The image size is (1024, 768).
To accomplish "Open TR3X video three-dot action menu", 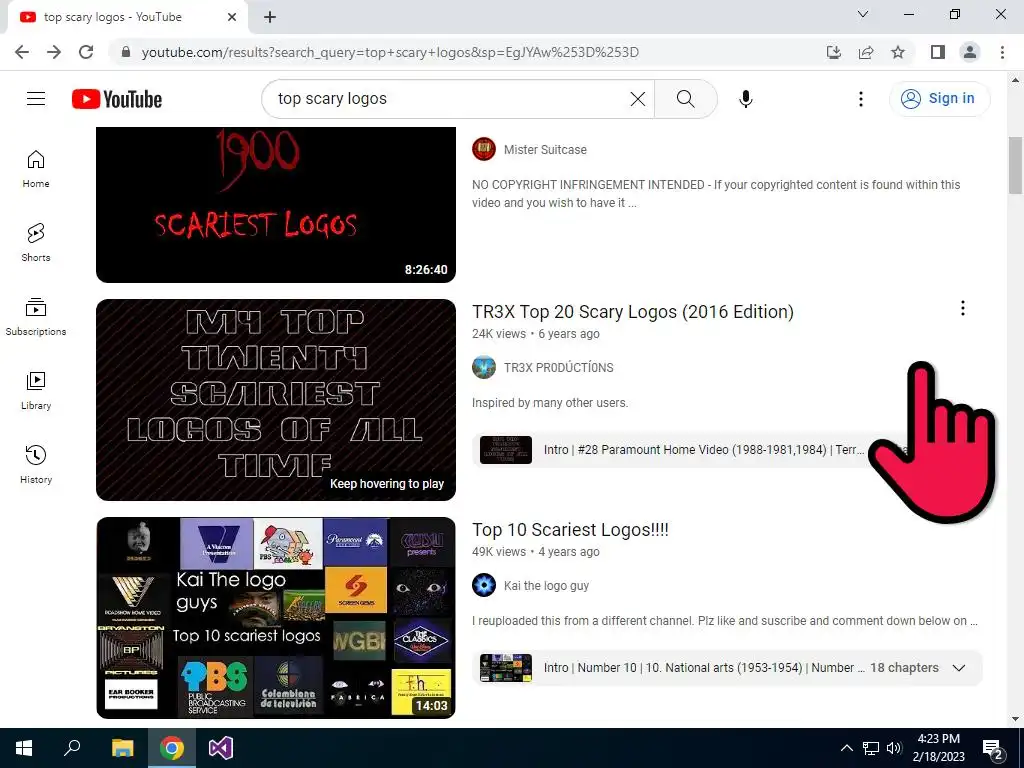I will point(963,308).
